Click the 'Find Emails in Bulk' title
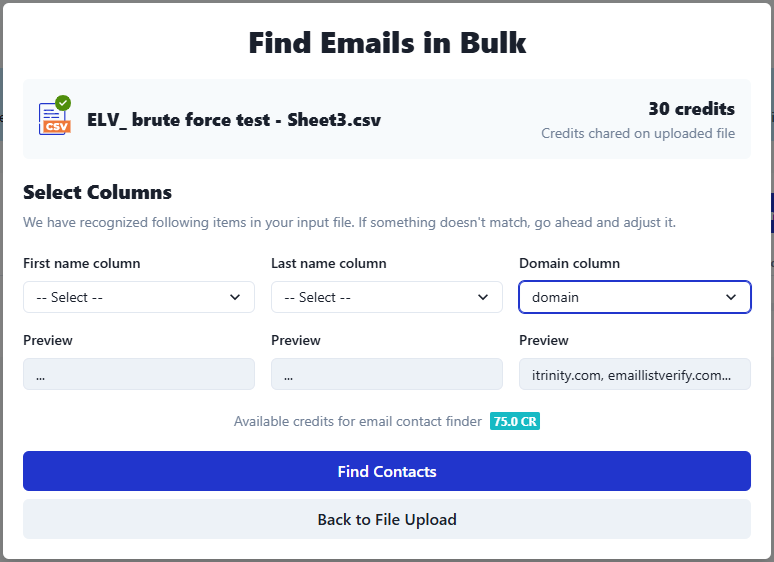 tap(387, 43)
